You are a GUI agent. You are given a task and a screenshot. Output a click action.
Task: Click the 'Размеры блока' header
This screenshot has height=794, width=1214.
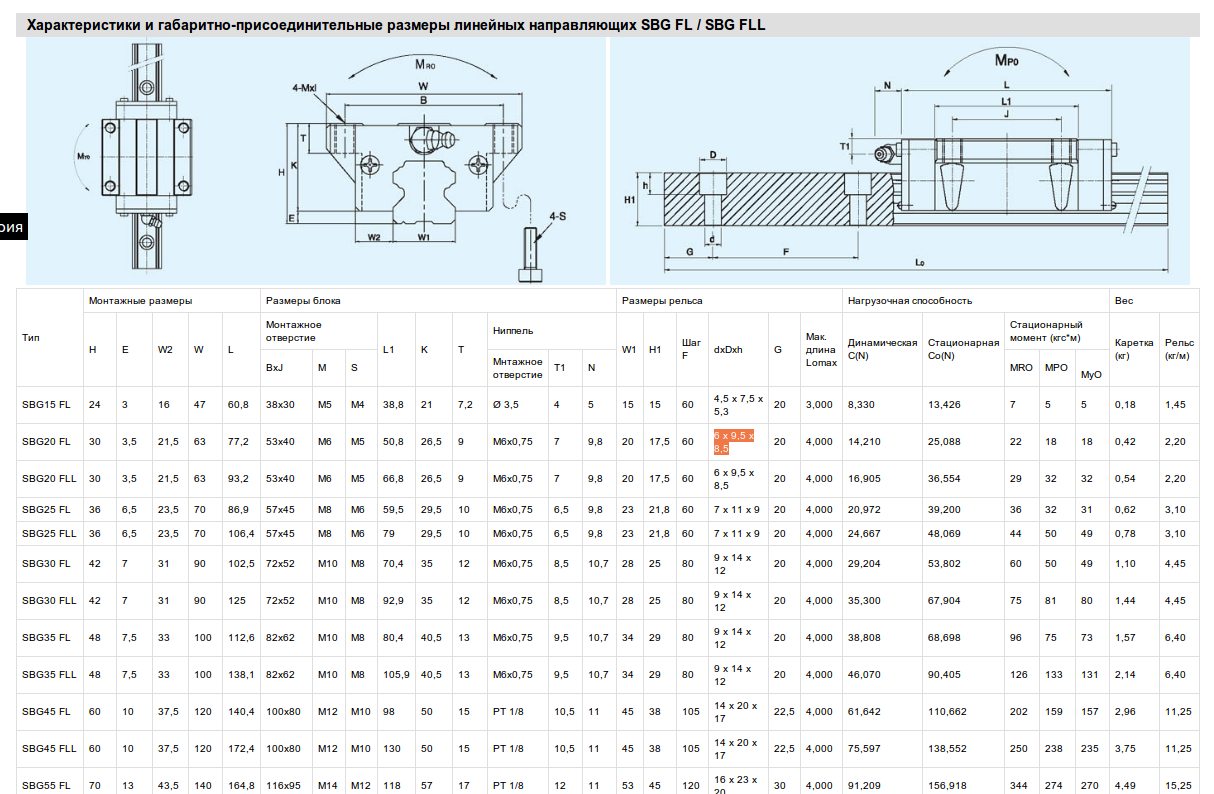[303, 300]
